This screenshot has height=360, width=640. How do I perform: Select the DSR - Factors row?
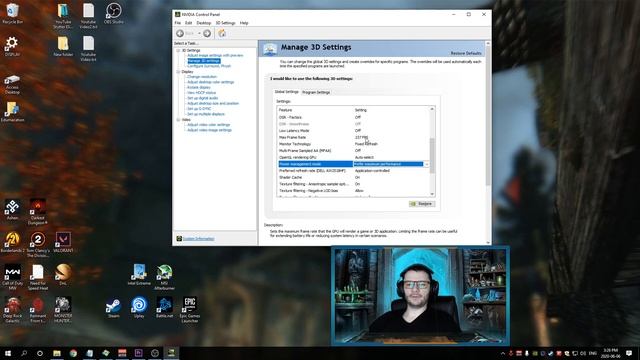pos(353,118)
